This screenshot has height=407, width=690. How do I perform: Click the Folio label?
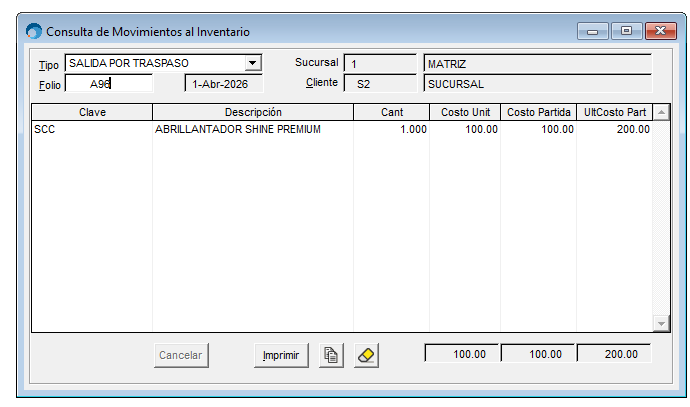tap(49, 85)
